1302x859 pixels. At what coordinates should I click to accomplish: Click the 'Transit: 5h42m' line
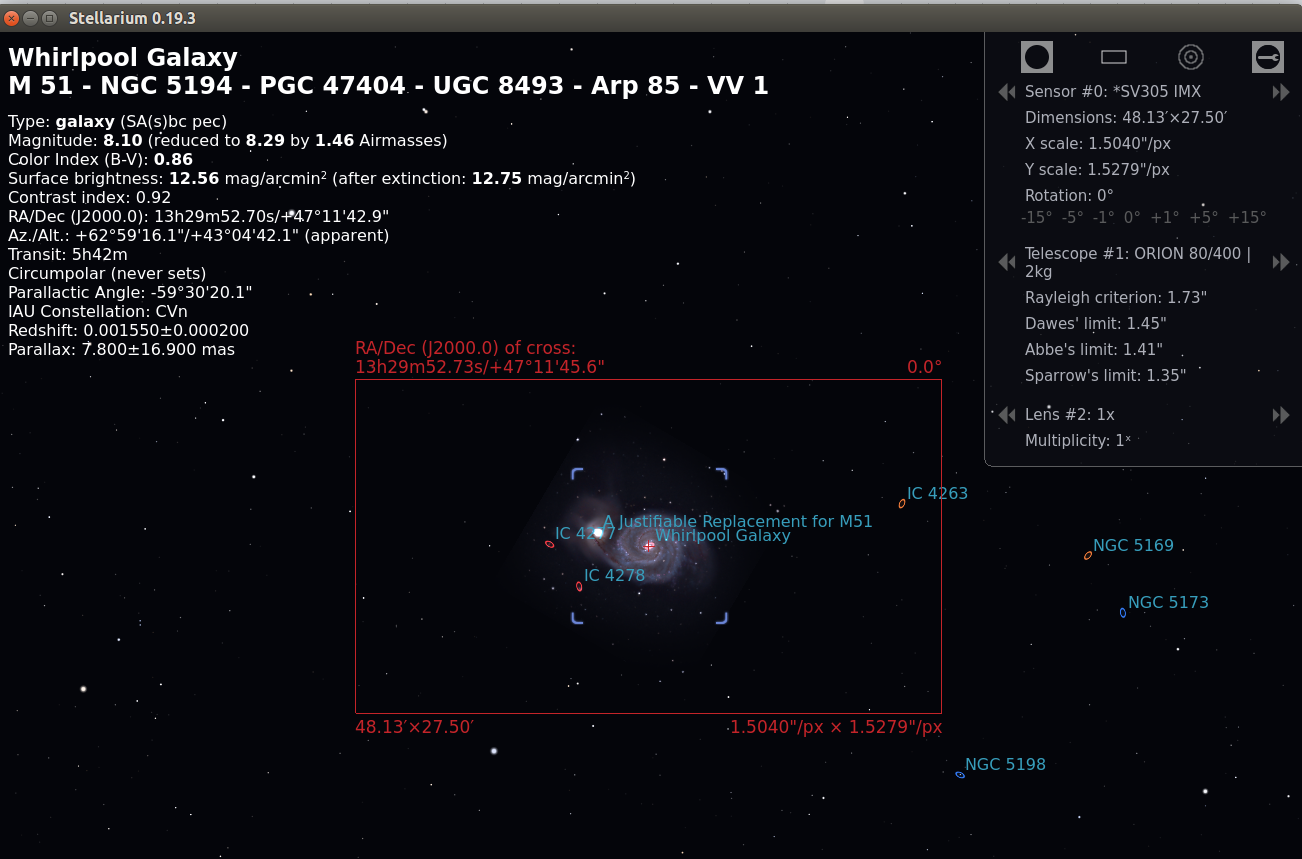click(66, 255)
